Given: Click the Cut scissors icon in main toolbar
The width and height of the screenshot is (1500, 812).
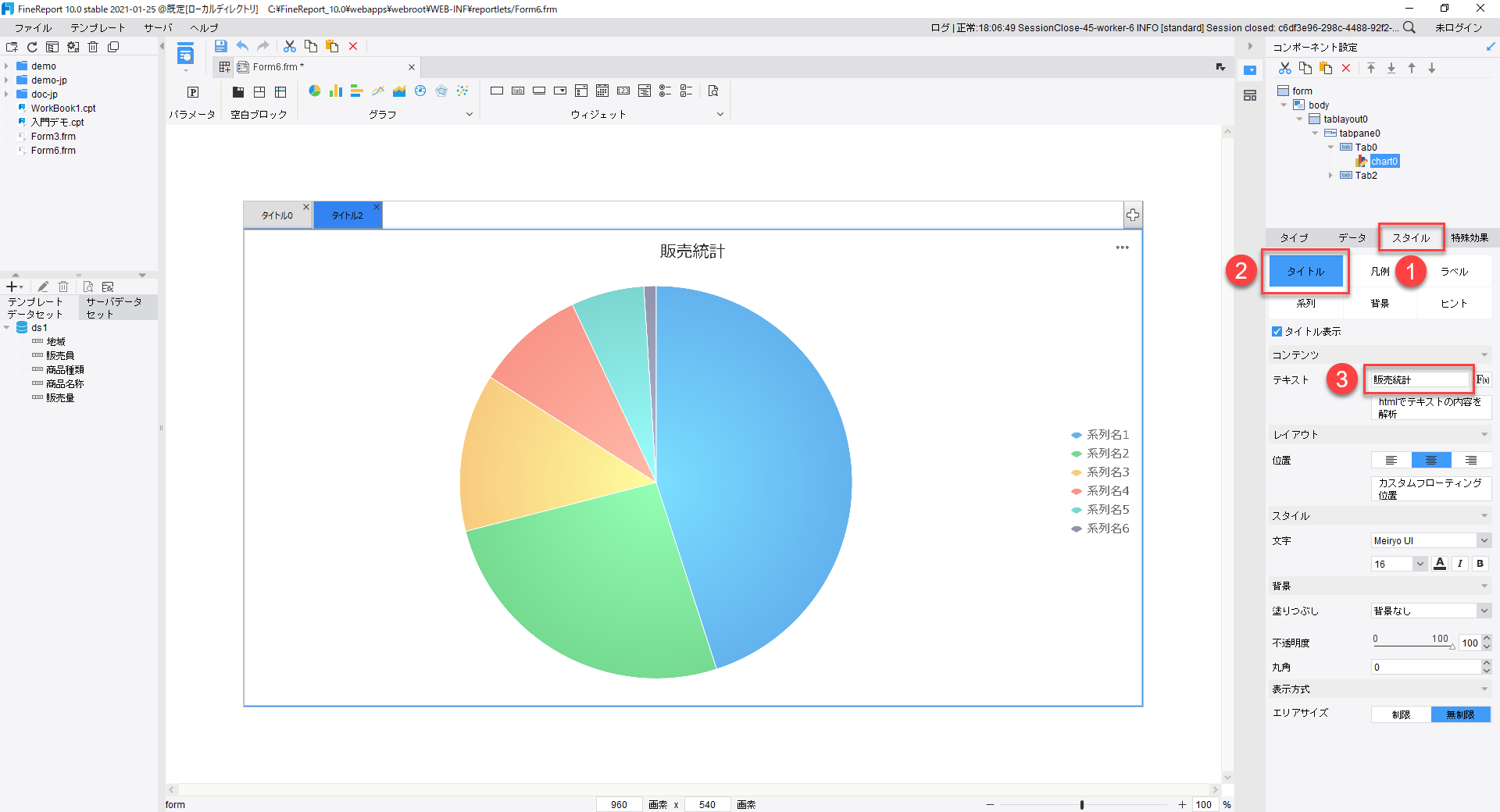Looking at the screenshot, I should (x=290, y=46).
